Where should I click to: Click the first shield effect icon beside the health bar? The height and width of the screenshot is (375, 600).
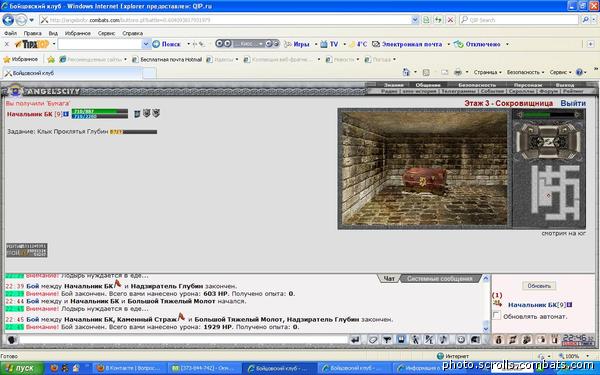[x=137, y=113]
